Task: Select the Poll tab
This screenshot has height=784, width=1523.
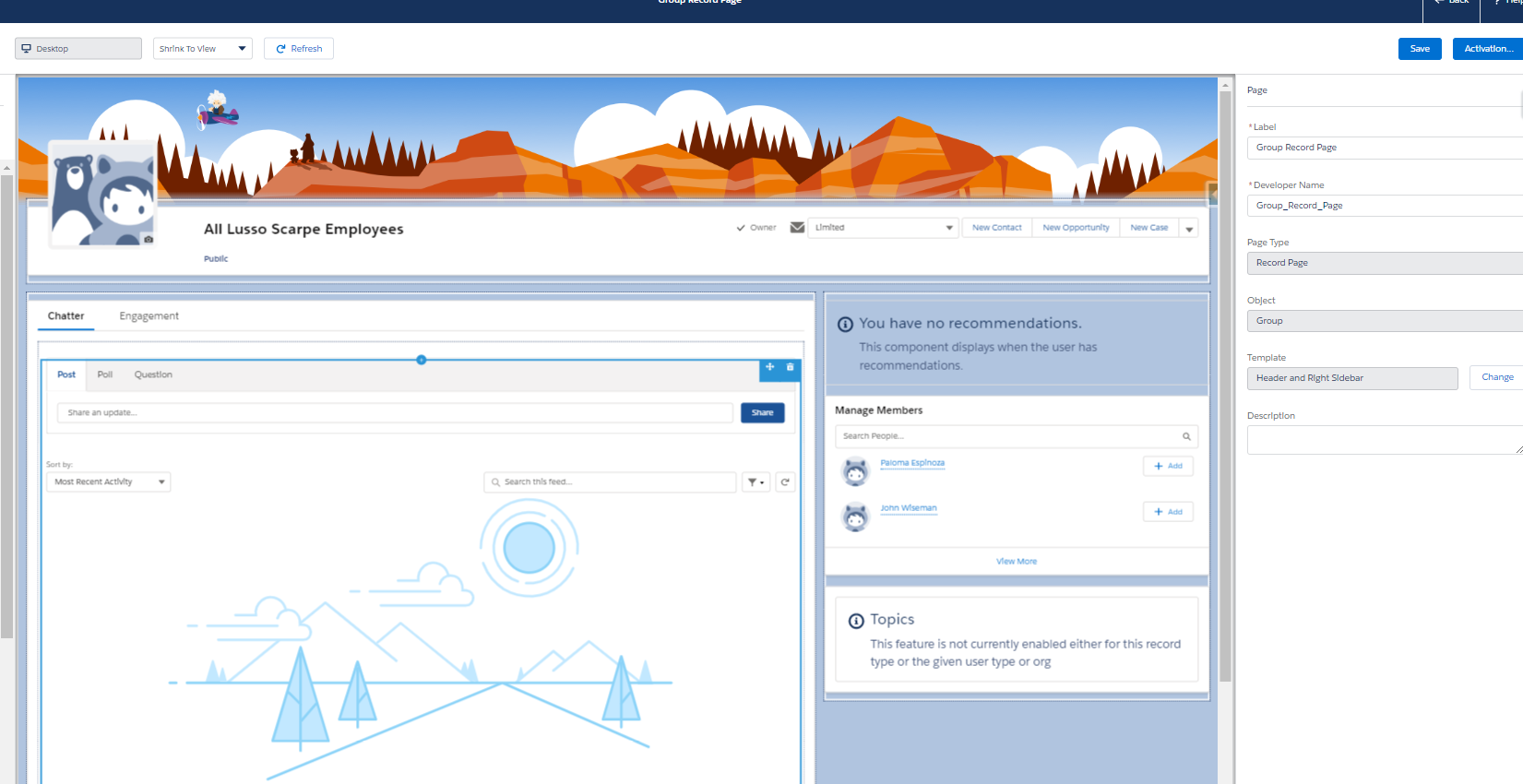Action: (105, 374)
